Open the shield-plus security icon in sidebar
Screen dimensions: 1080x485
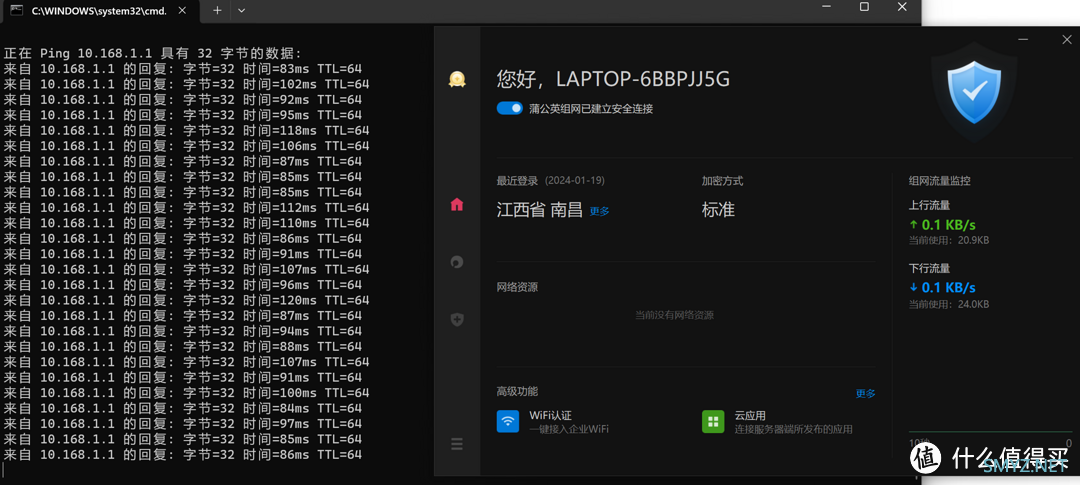click(457, 319)
